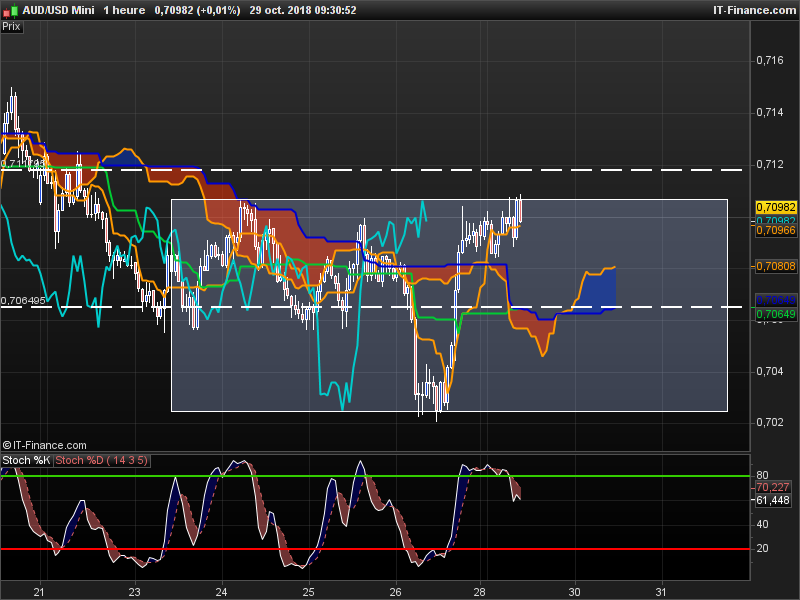This screenshot has height=600, width=800.
Task: Click date 26 on the time axis
Action: 395,592
